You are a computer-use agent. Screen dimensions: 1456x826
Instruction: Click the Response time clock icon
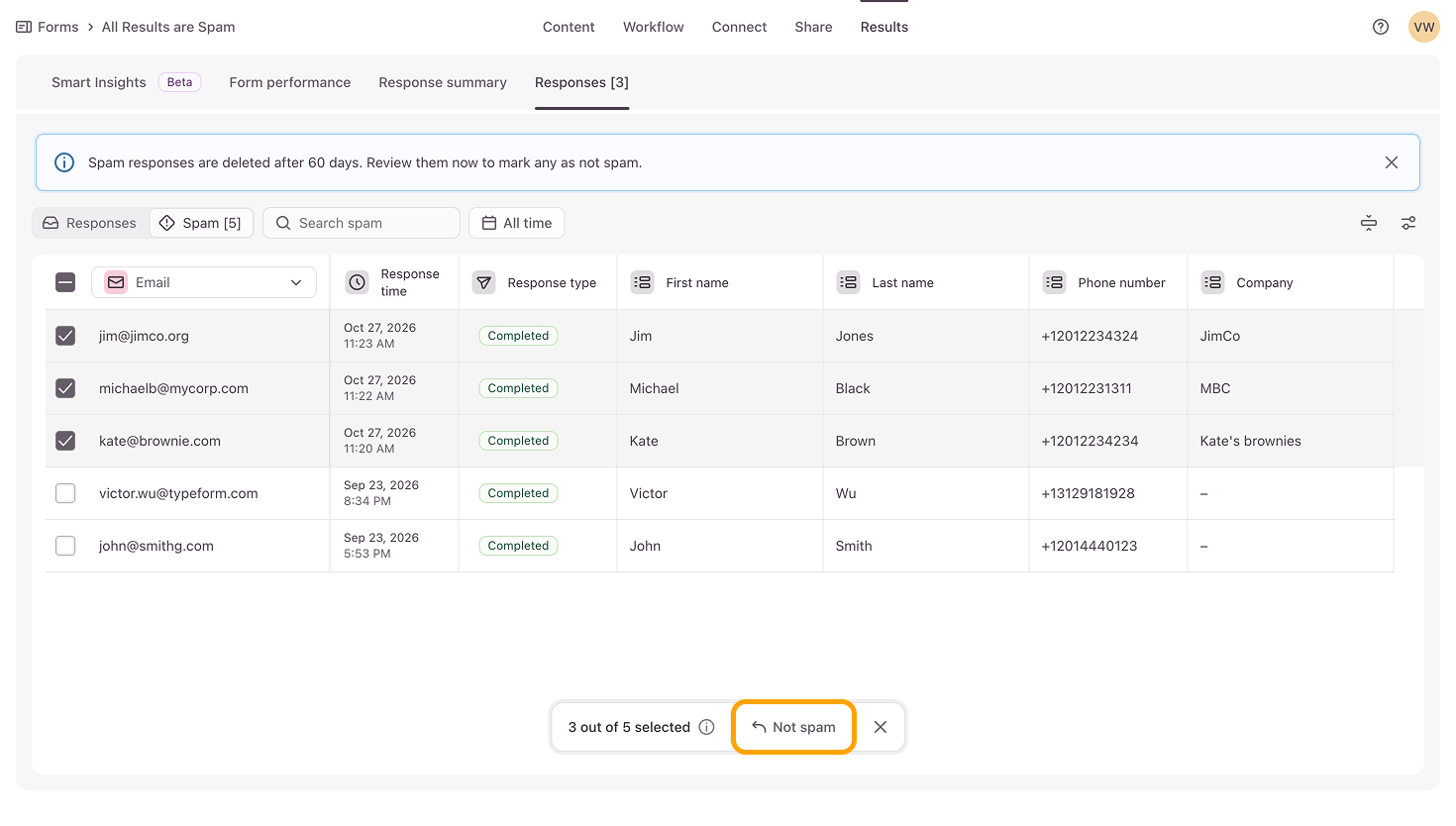[357, 282]
